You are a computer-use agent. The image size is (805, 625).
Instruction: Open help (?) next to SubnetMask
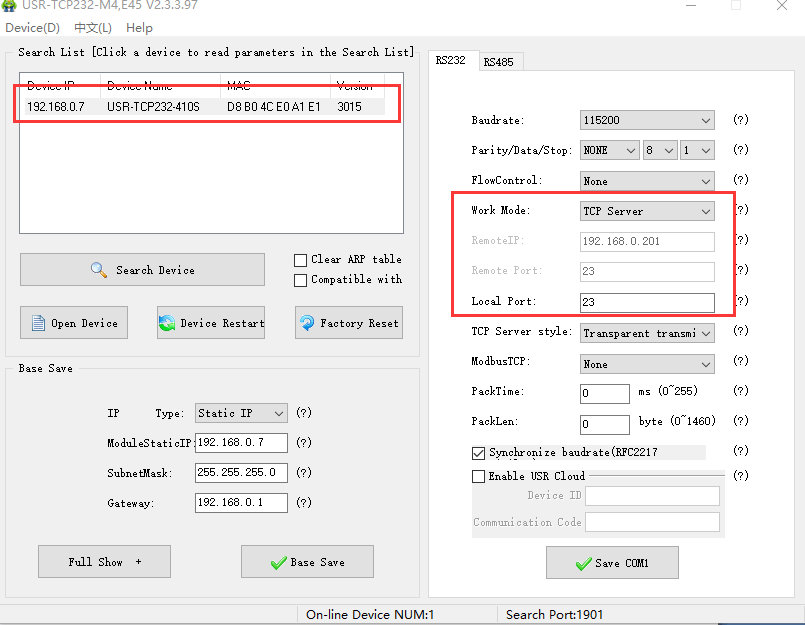(304, 472)
